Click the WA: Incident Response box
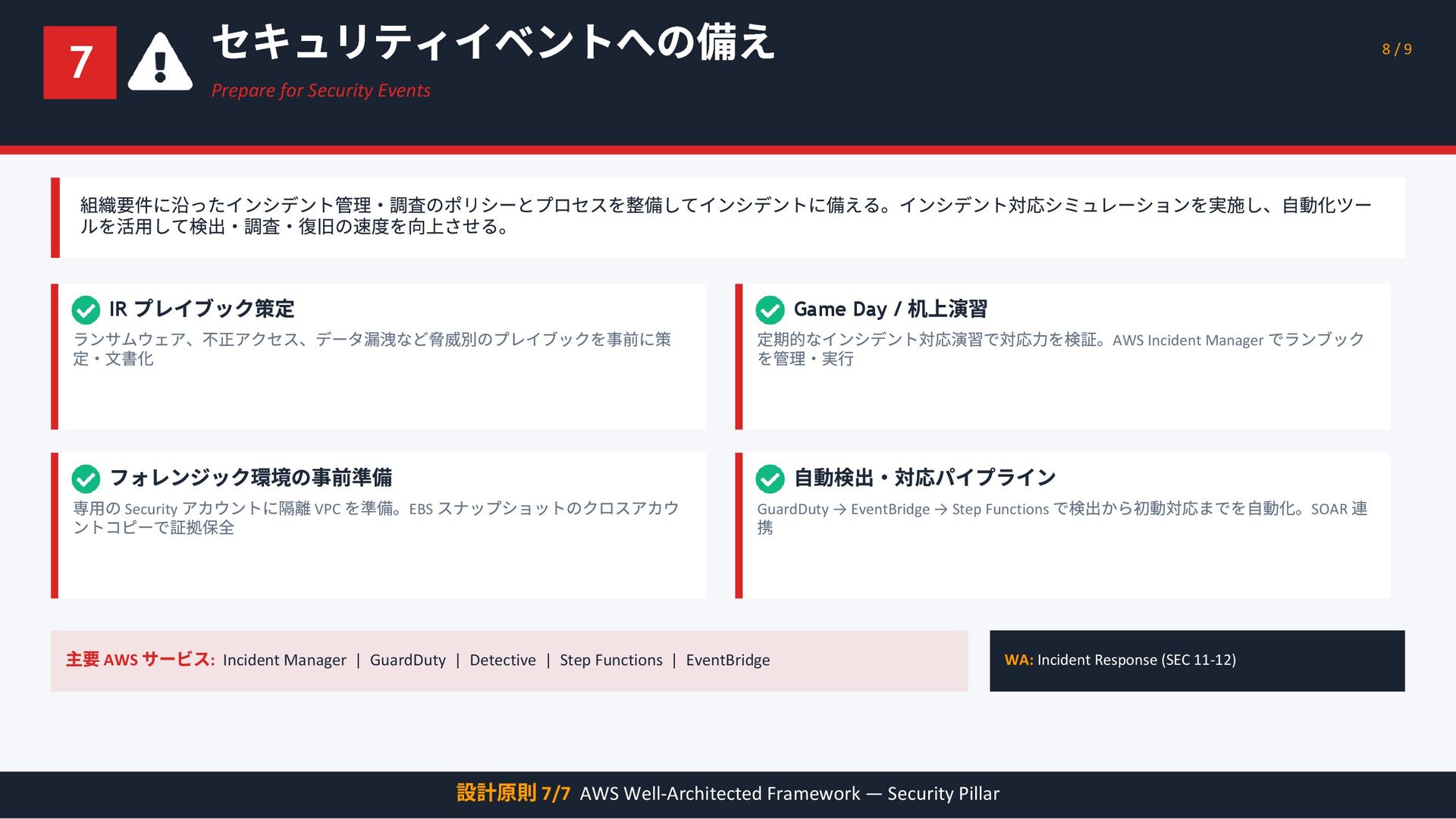The image size is (1456, 819). click(x=1197, y=661)
